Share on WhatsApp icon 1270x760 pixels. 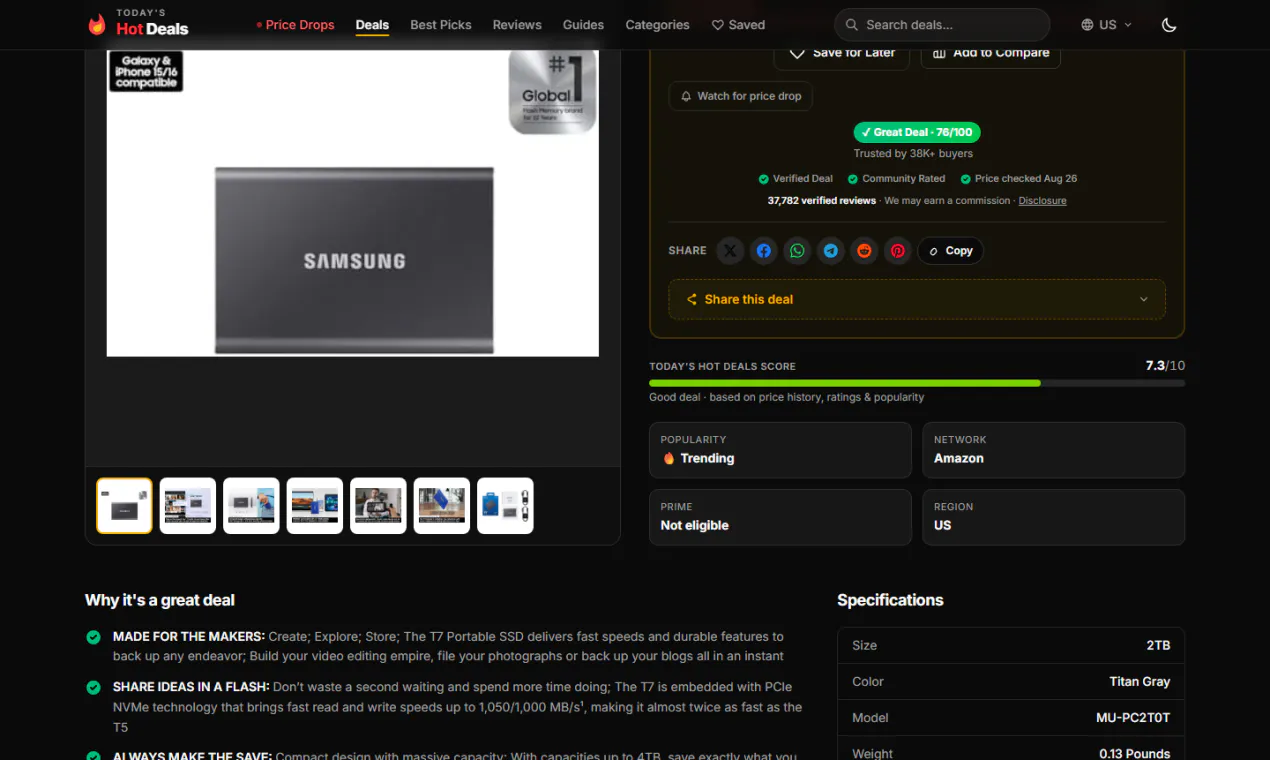[x=797, y=251]
